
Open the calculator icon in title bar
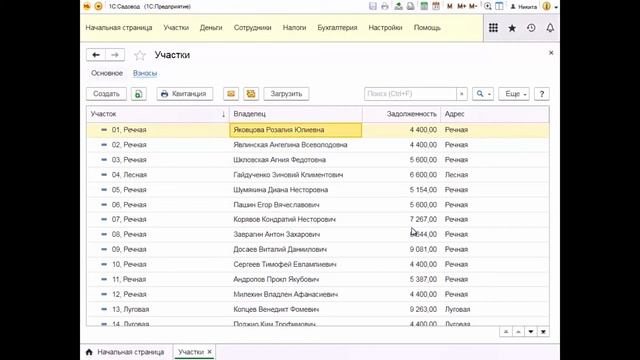coord(424,6)
